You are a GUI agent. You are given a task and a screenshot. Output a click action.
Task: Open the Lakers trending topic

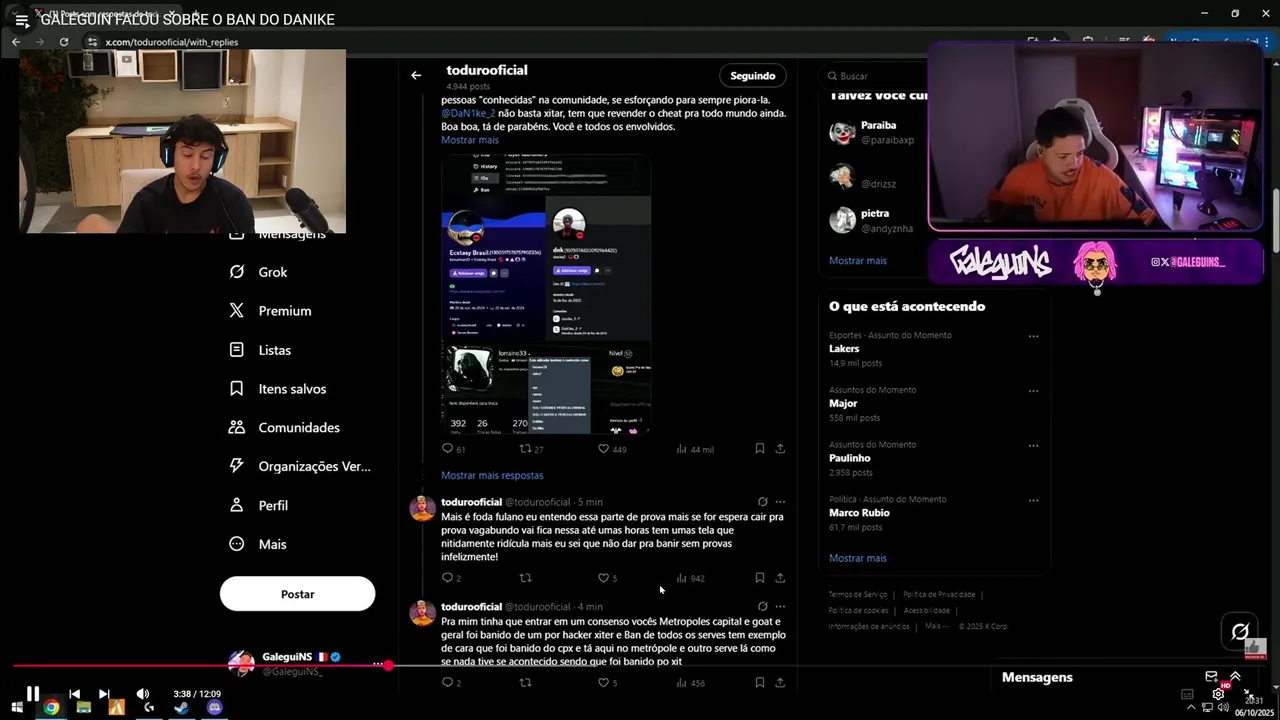(x=934, y=348)
